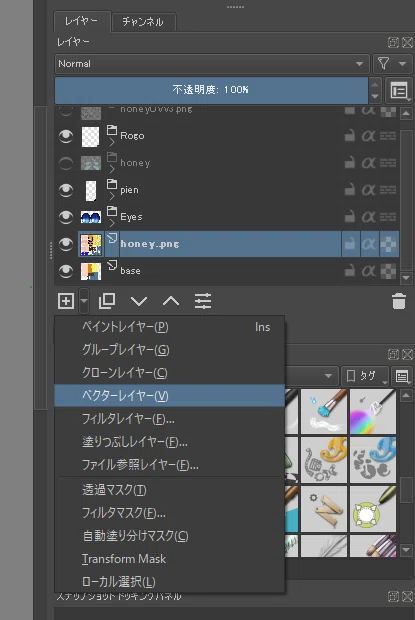Adjust the opacity 100% slider
Screen dimensions: 415x620
click(211, 90)
